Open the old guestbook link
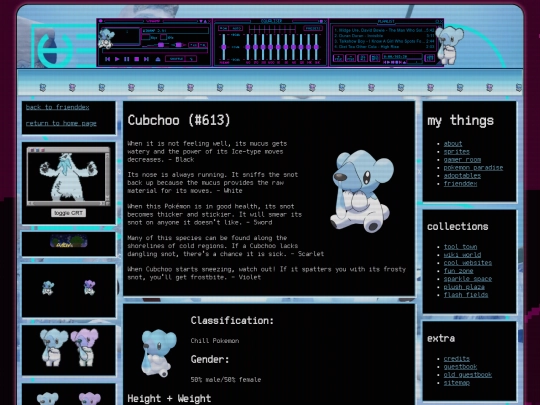 coord(468,374)
